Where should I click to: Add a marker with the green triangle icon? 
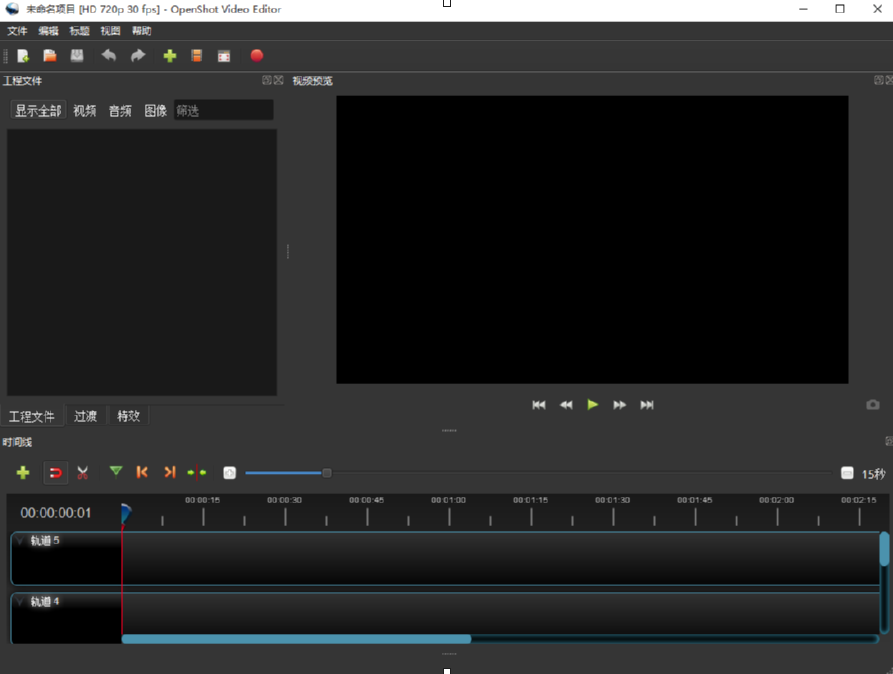click(116, 472)
